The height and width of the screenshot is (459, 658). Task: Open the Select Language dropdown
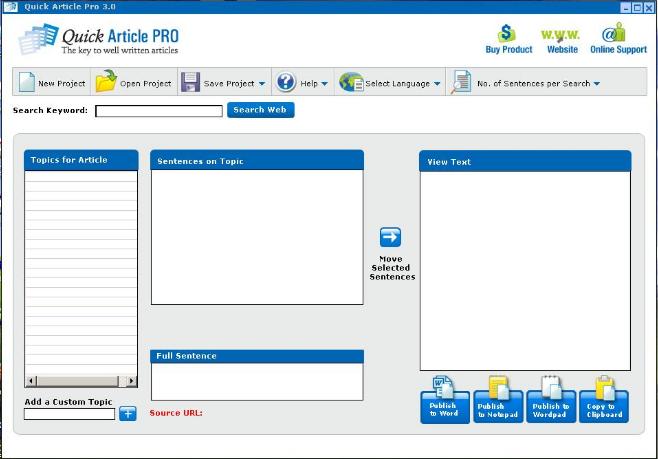437,84
